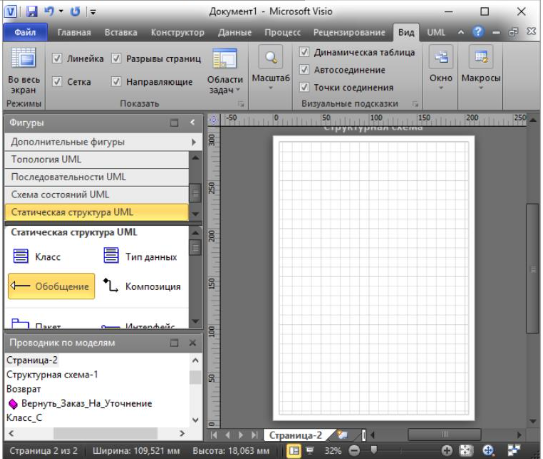The height and width of the screenshot is (459, 543).
Task: Toggle the Сетка grid checkbox
Action: click(x=57, y=82)
